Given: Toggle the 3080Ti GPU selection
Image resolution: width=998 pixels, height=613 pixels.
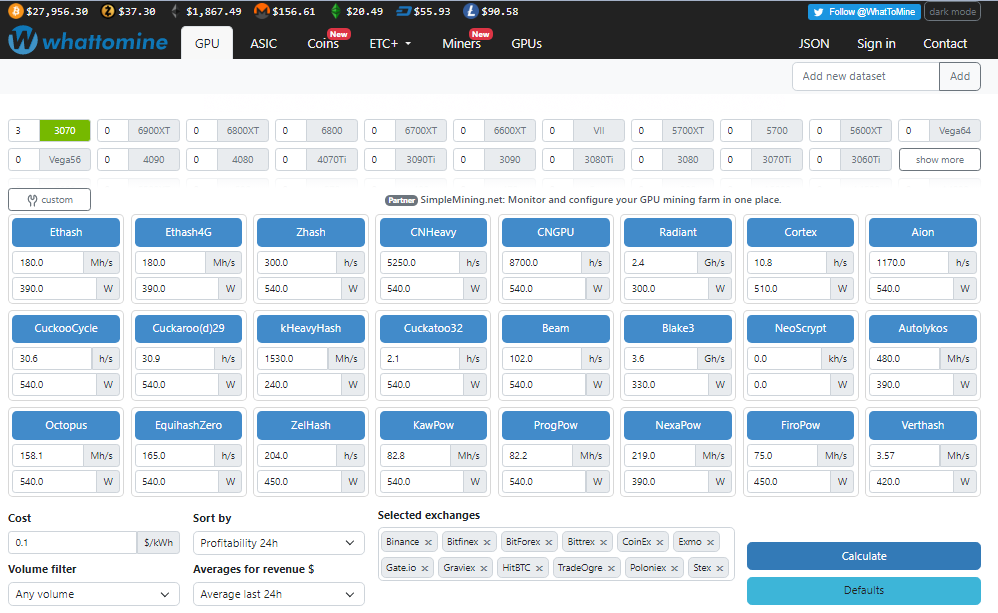Looking at the screenshot, I should 598,160.
